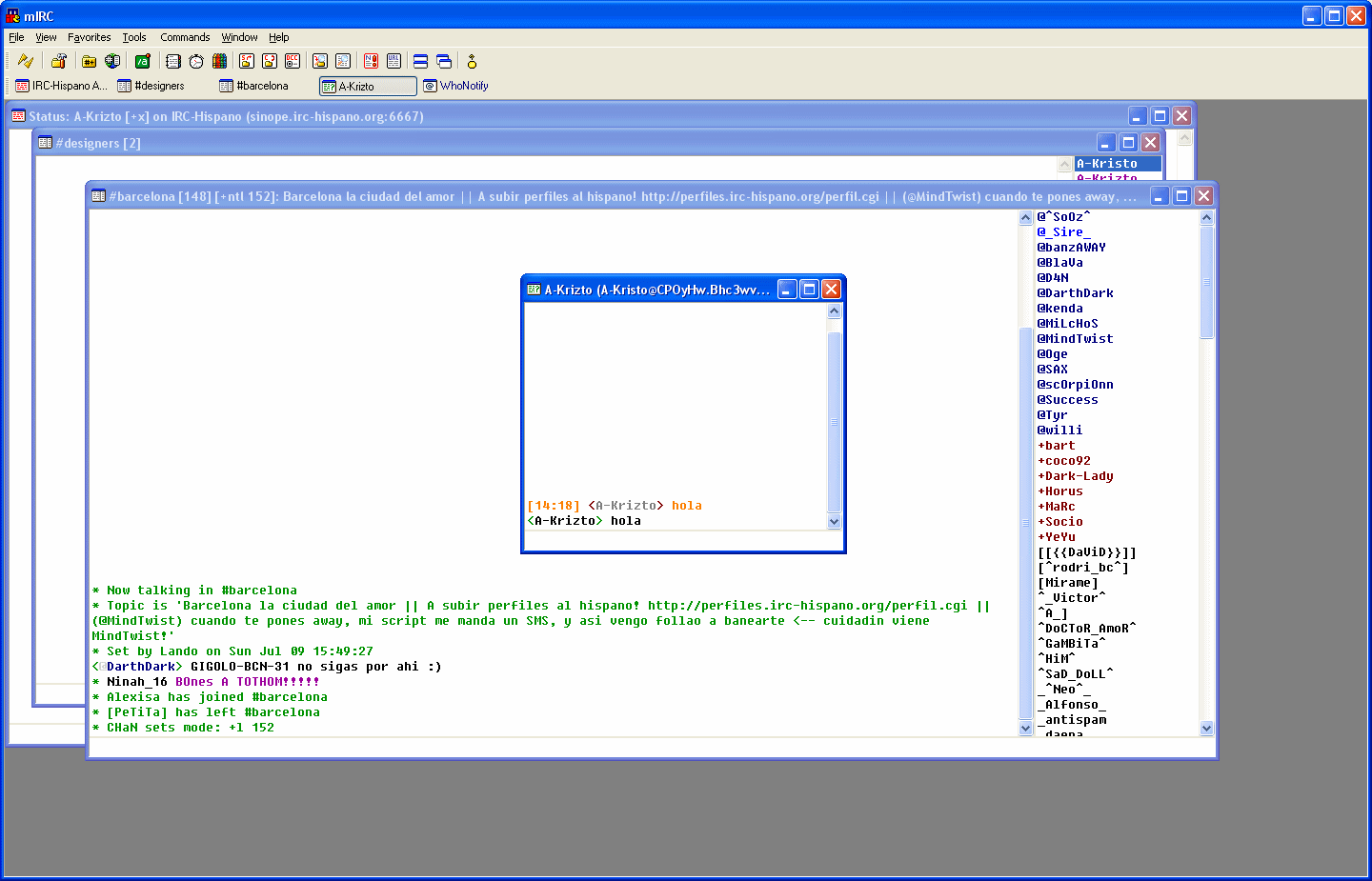The width and height of the screenshot is (1372, 881).
Task: Click the nickname list scrollbar thumb
Action: (x=1206, y=281)
